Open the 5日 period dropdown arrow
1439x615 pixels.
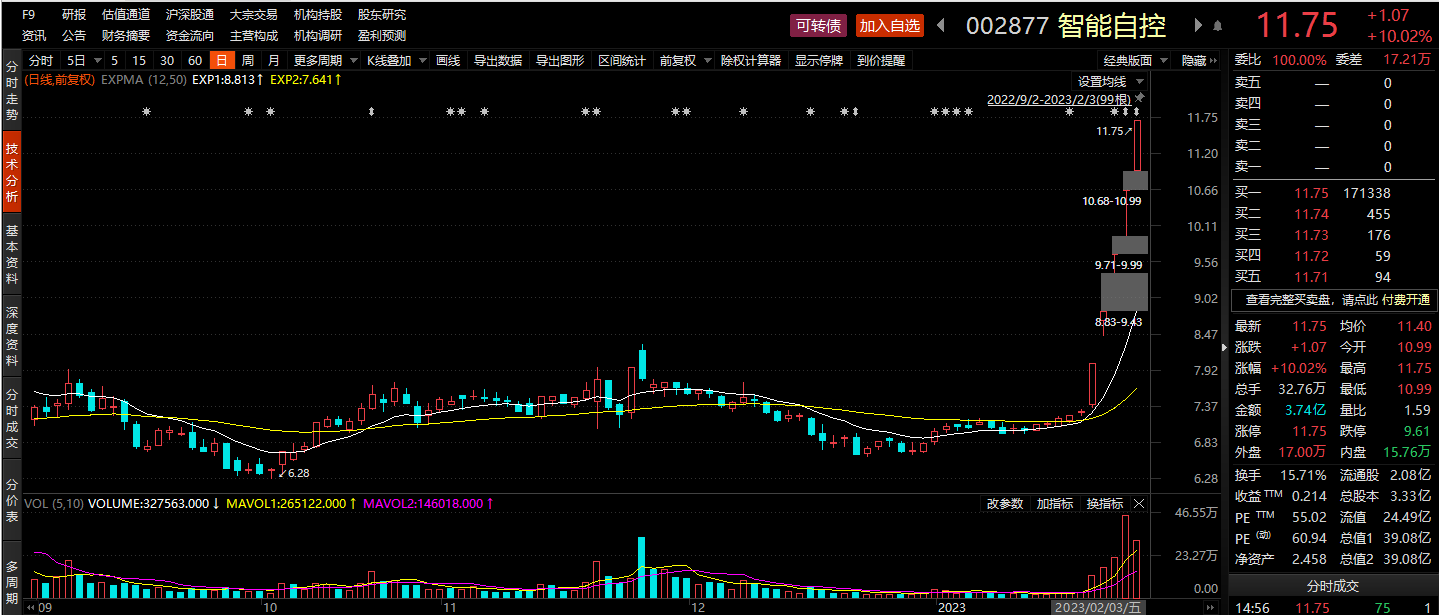99,60
